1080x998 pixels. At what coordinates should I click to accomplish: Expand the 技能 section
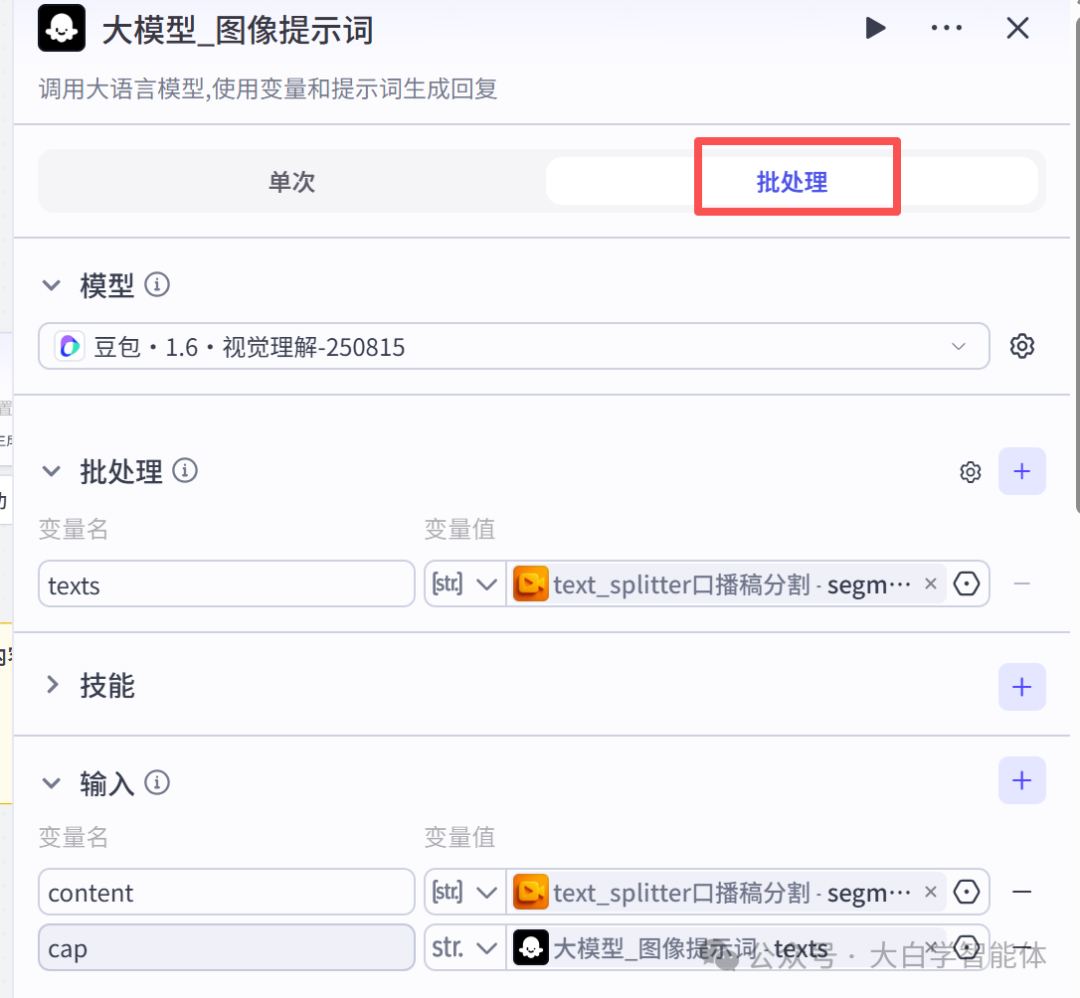(x=52, y=685)
